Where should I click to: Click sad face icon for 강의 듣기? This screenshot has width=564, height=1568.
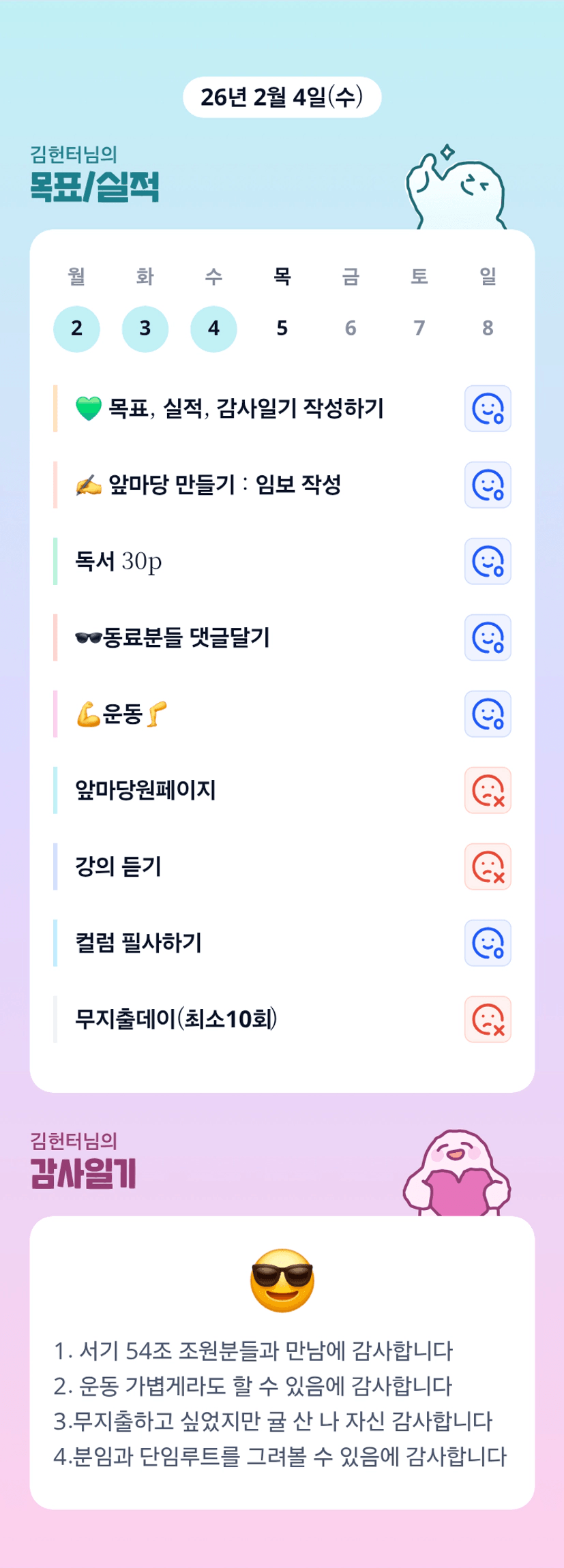(488, 866)
